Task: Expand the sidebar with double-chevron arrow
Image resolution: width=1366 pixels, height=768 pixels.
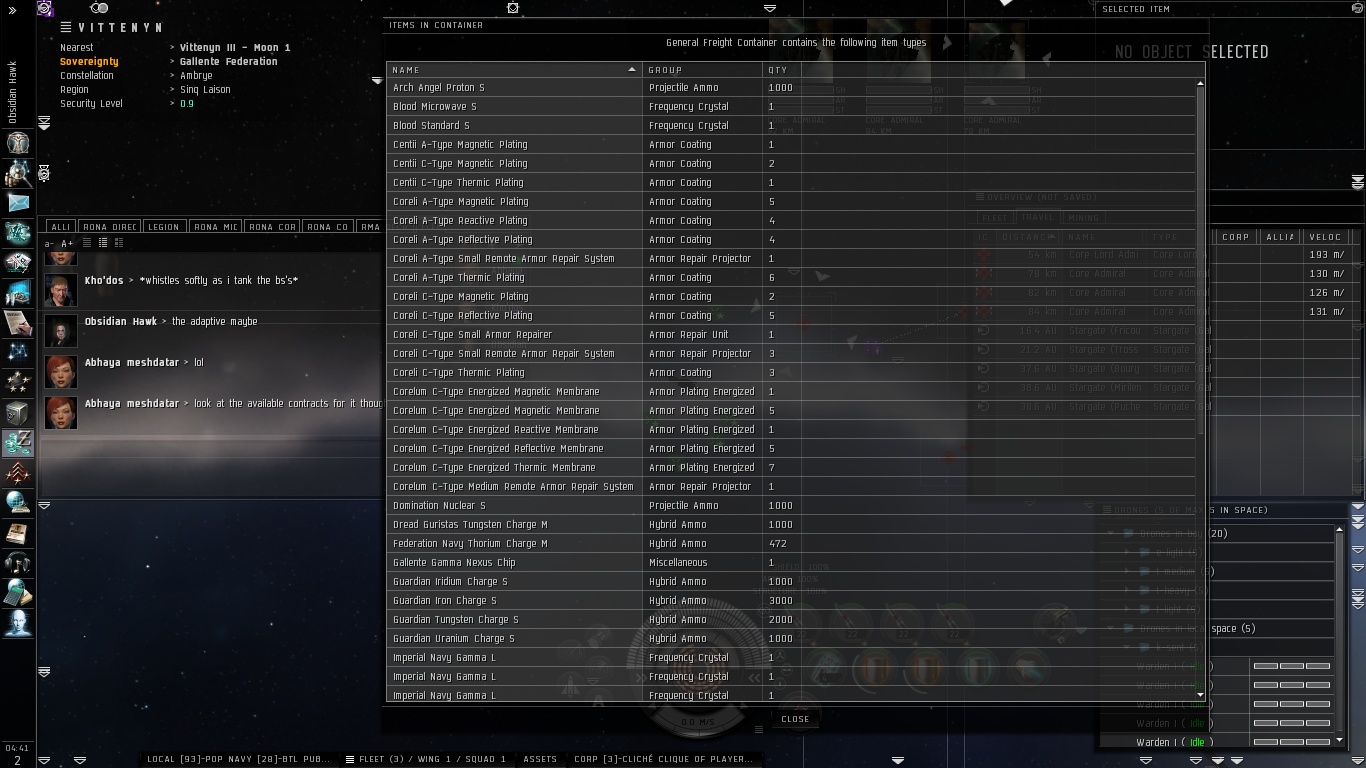Action: coord(12,10)
